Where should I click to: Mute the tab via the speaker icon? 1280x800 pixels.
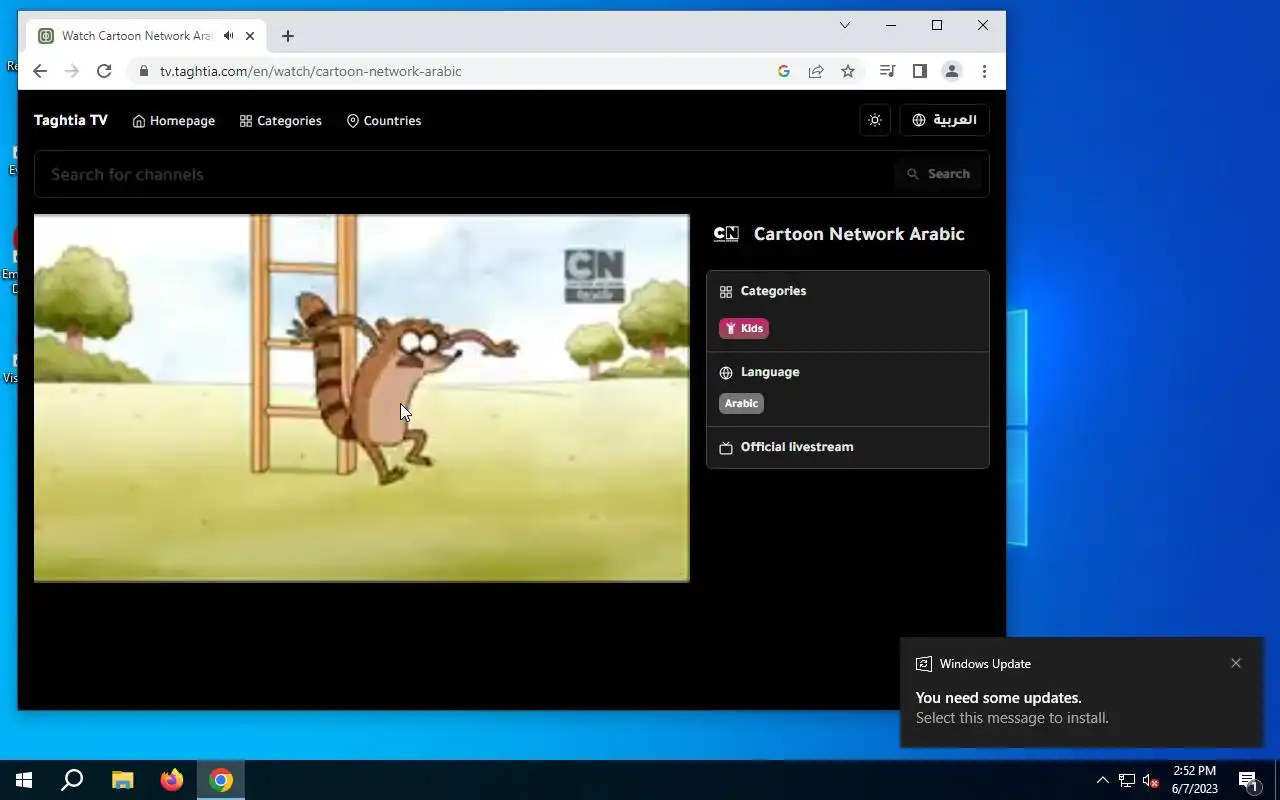pyautogui.click(x=229, y=36)
